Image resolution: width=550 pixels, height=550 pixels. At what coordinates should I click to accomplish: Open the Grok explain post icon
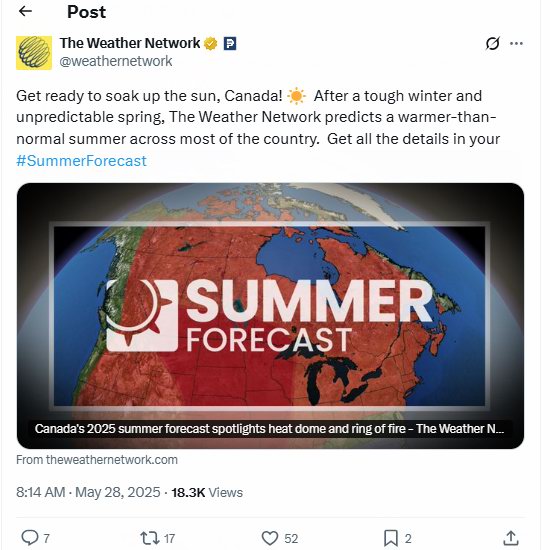(x=492, y=43)
